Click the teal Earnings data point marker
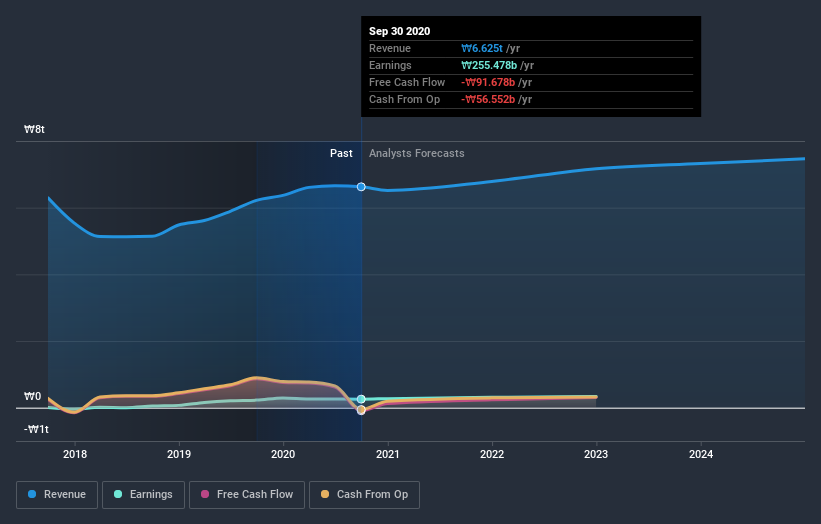821x524 pixels. [361, 399]
